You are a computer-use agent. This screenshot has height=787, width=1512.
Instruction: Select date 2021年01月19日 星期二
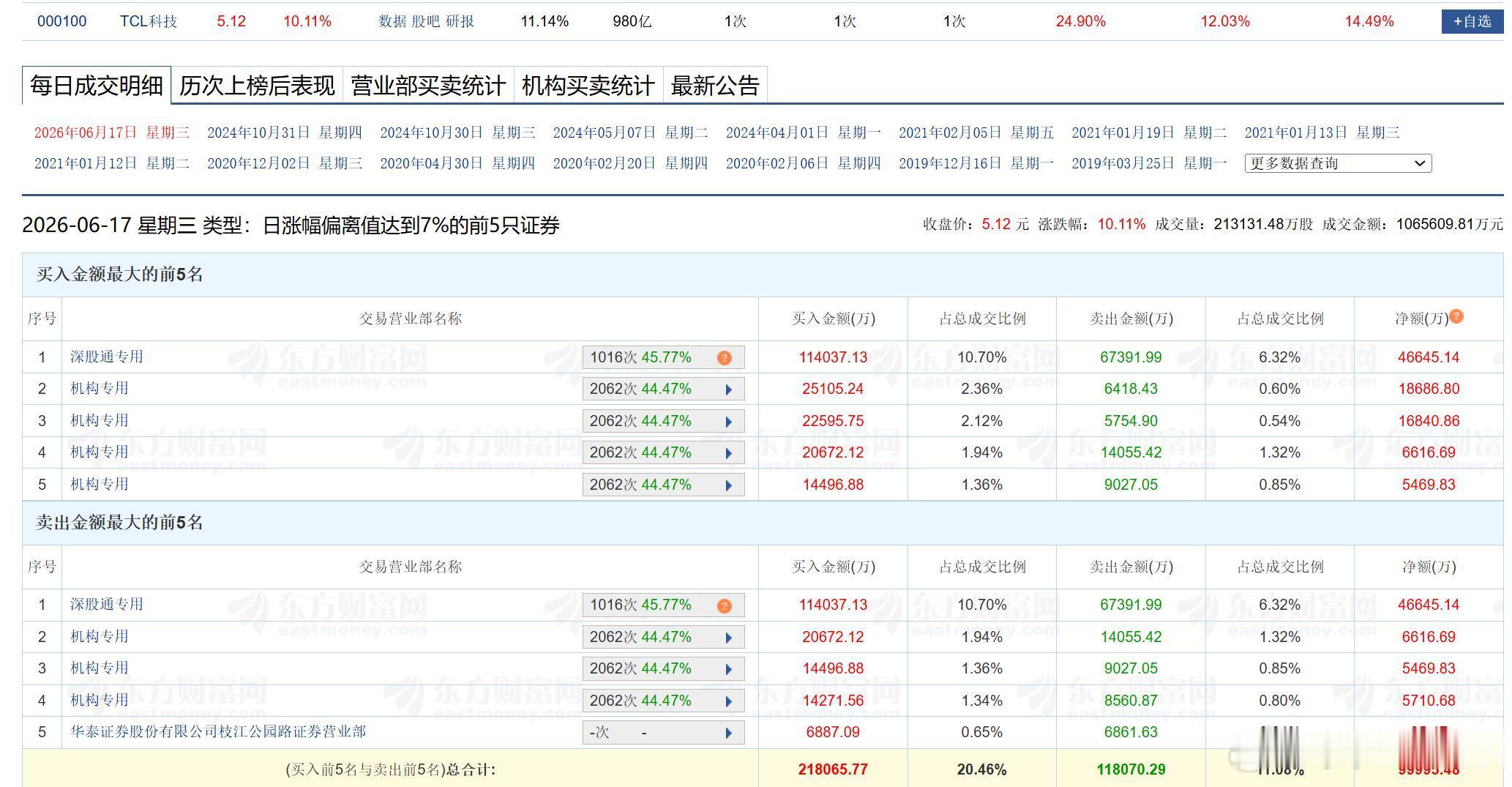[1149, 133]
